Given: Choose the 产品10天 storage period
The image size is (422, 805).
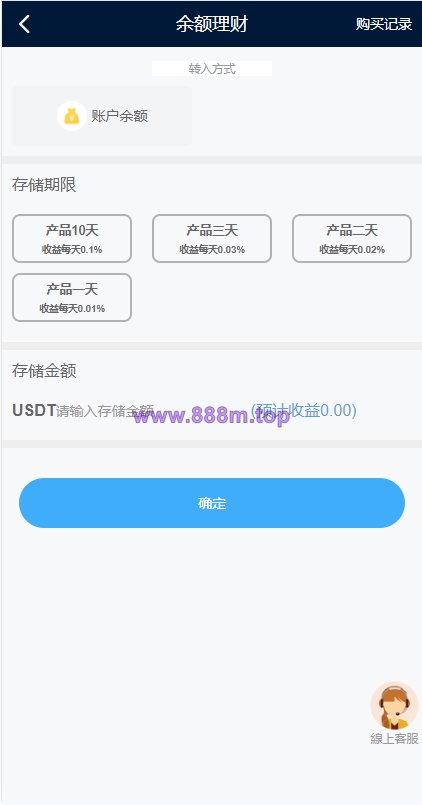Looking at the screenshot, I should click(x=72, y=238).
